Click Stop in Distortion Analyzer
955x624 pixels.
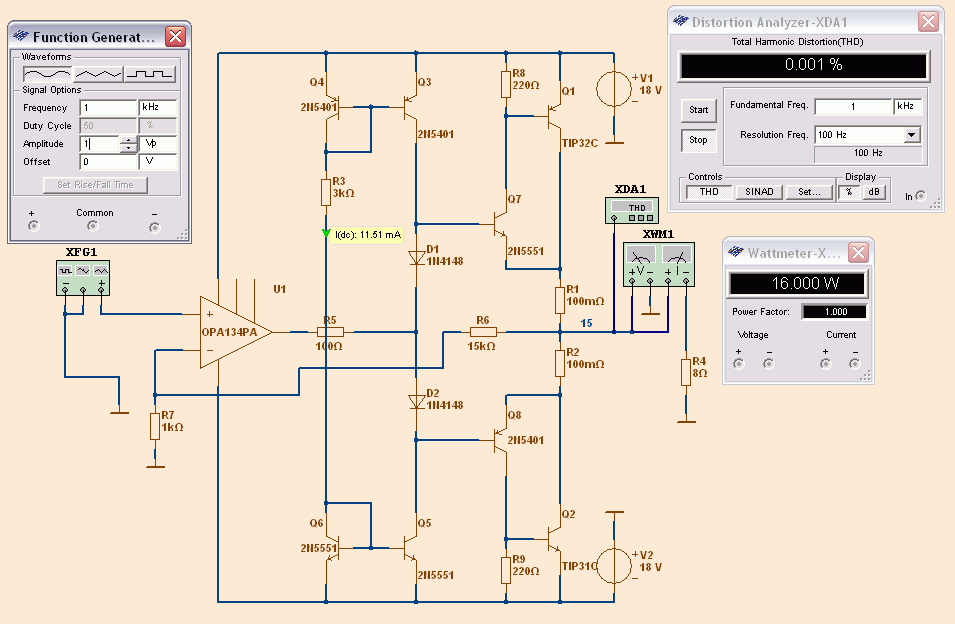[699, 140]
